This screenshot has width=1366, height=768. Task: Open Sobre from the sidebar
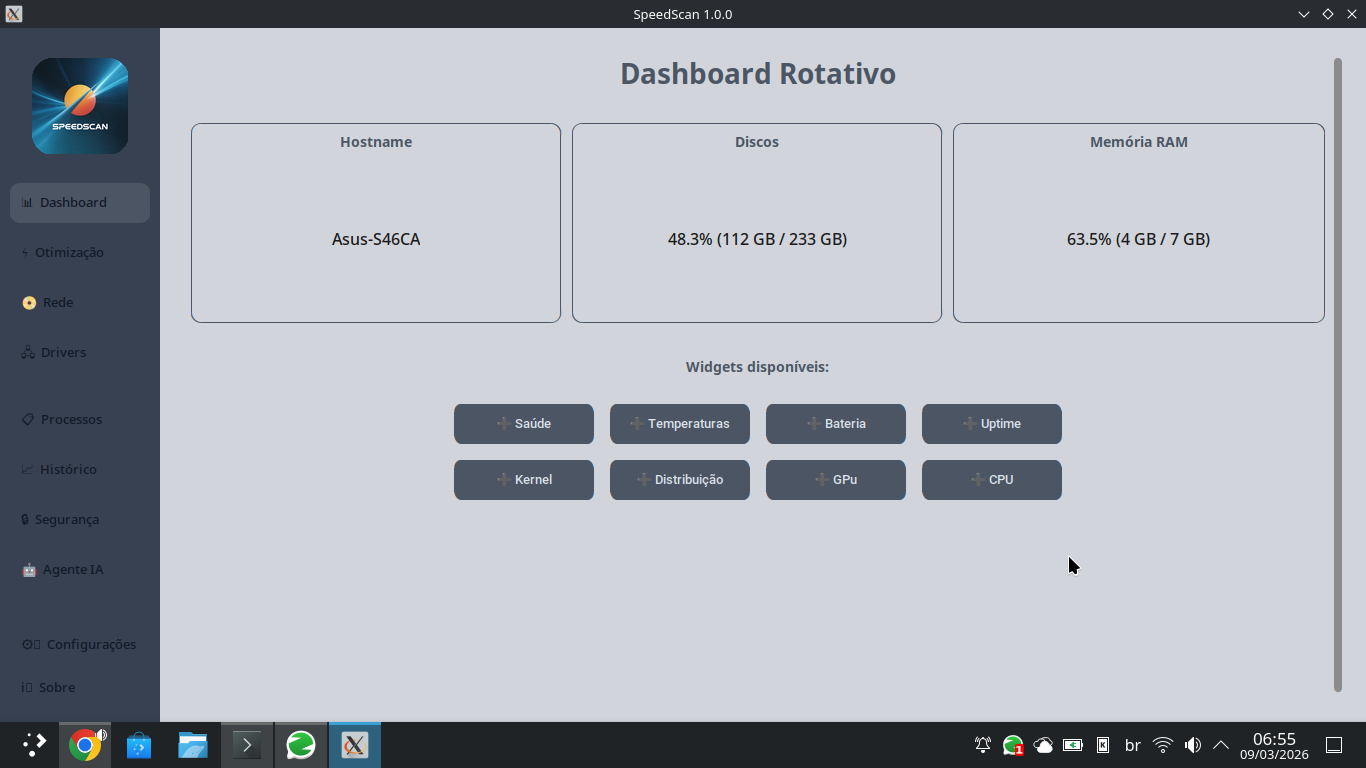(57, 687)
